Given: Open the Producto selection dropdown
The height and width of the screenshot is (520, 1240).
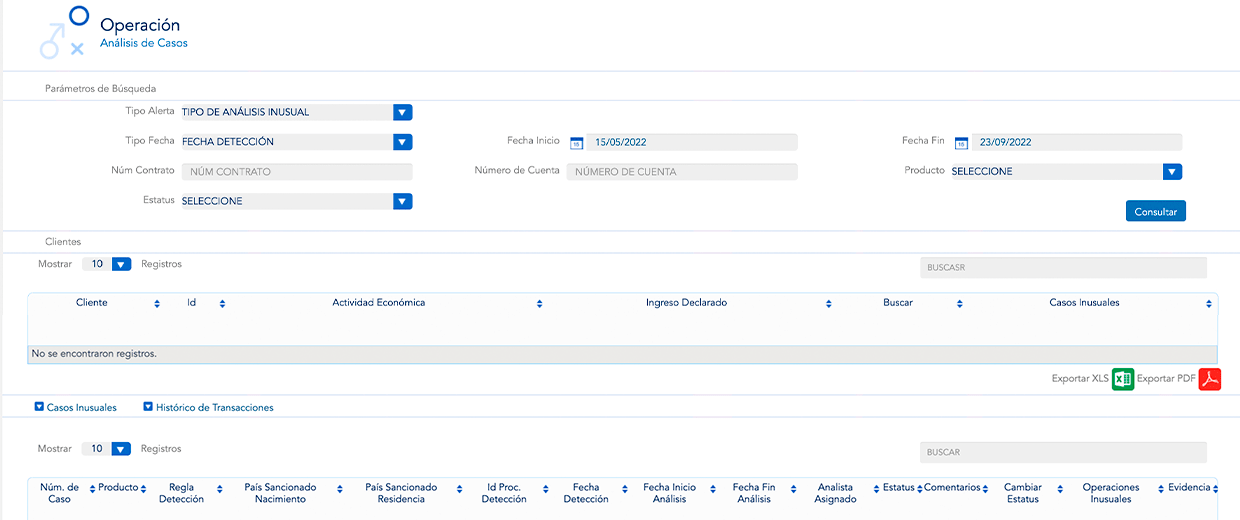Looking at the screenshot, I should [1172, 172].
